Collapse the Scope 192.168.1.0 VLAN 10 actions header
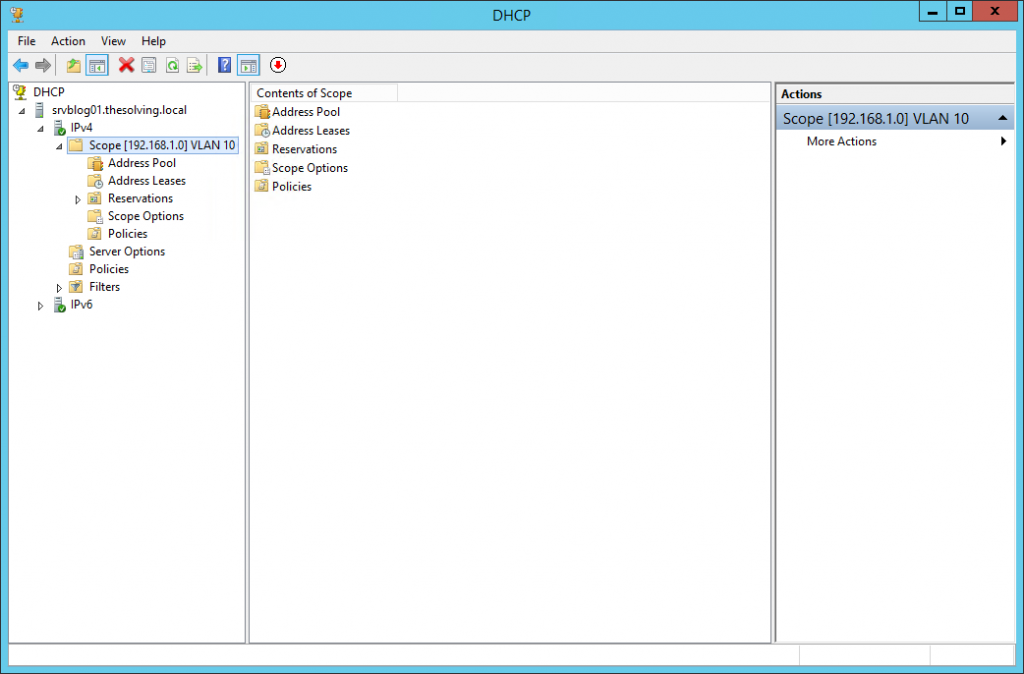 [1004, 117]
